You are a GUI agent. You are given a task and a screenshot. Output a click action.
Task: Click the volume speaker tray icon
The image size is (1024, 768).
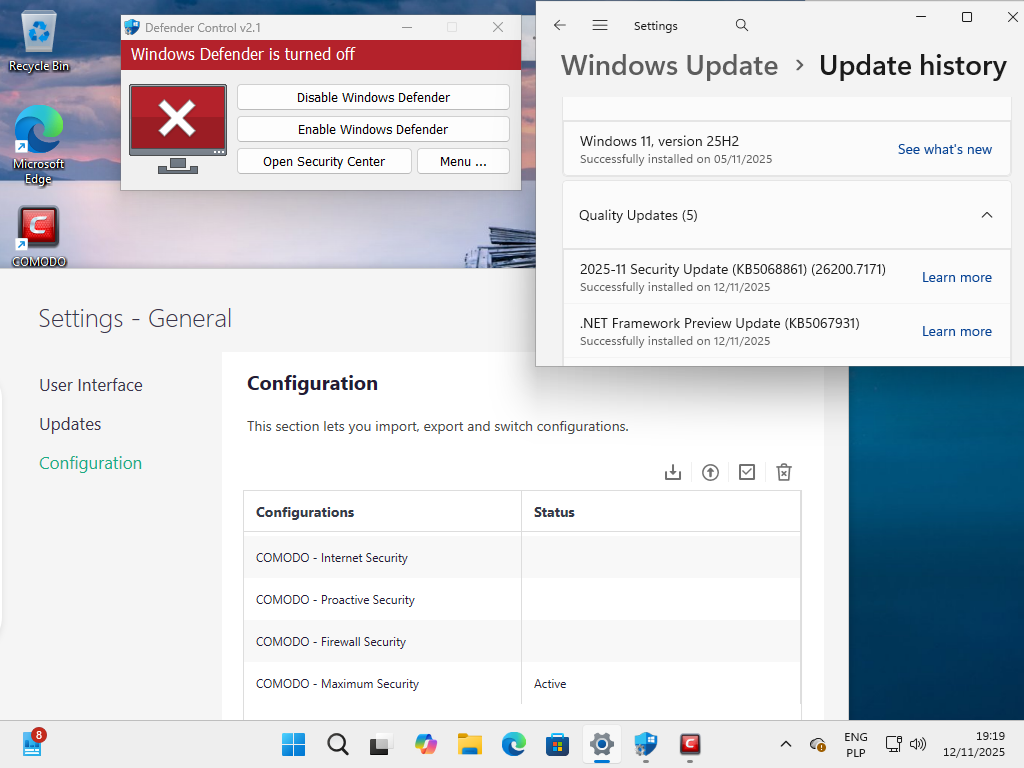pyautogui.click(x=918, y=744)
